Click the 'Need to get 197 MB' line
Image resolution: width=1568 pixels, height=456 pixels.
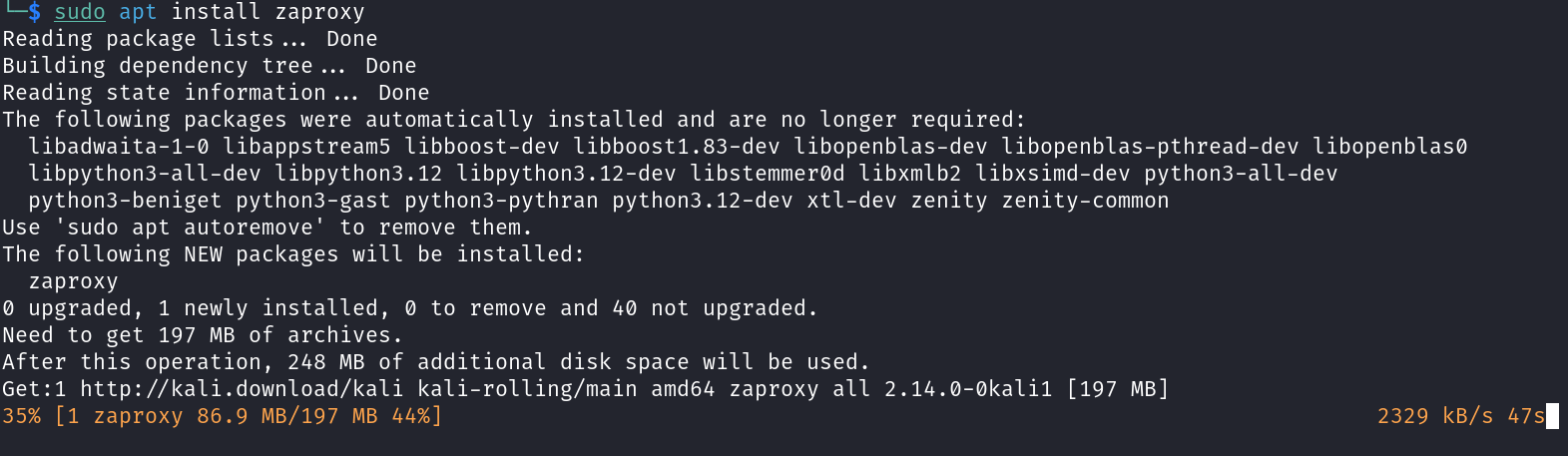click(x=203, y=335)
